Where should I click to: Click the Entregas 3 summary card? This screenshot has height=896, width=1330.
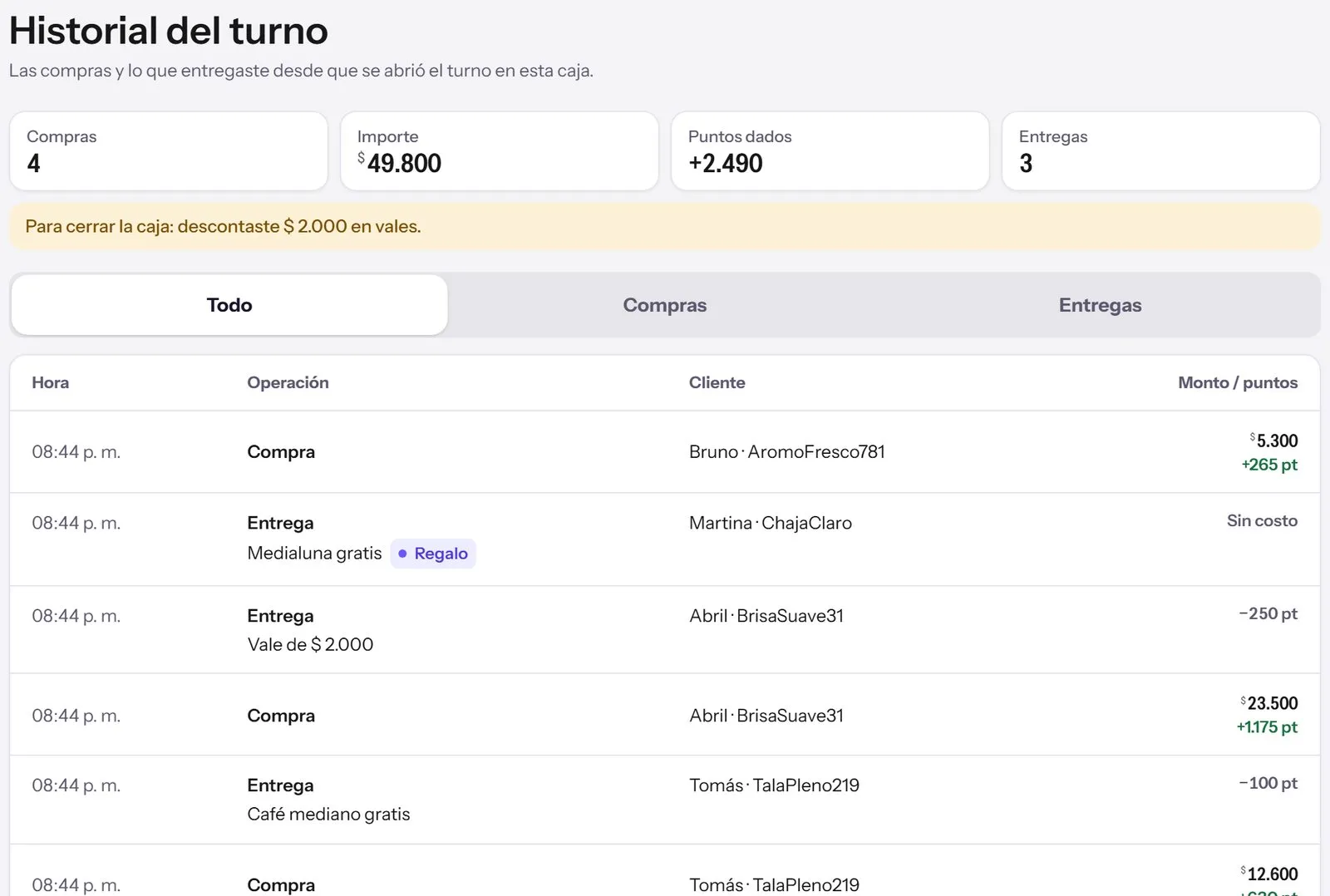tap(1161, 151)
